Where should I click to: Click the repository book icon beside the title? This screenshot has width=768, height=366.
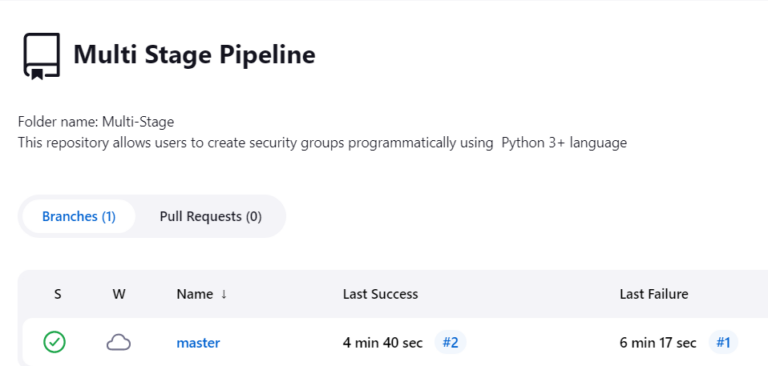tap(42, 55)
